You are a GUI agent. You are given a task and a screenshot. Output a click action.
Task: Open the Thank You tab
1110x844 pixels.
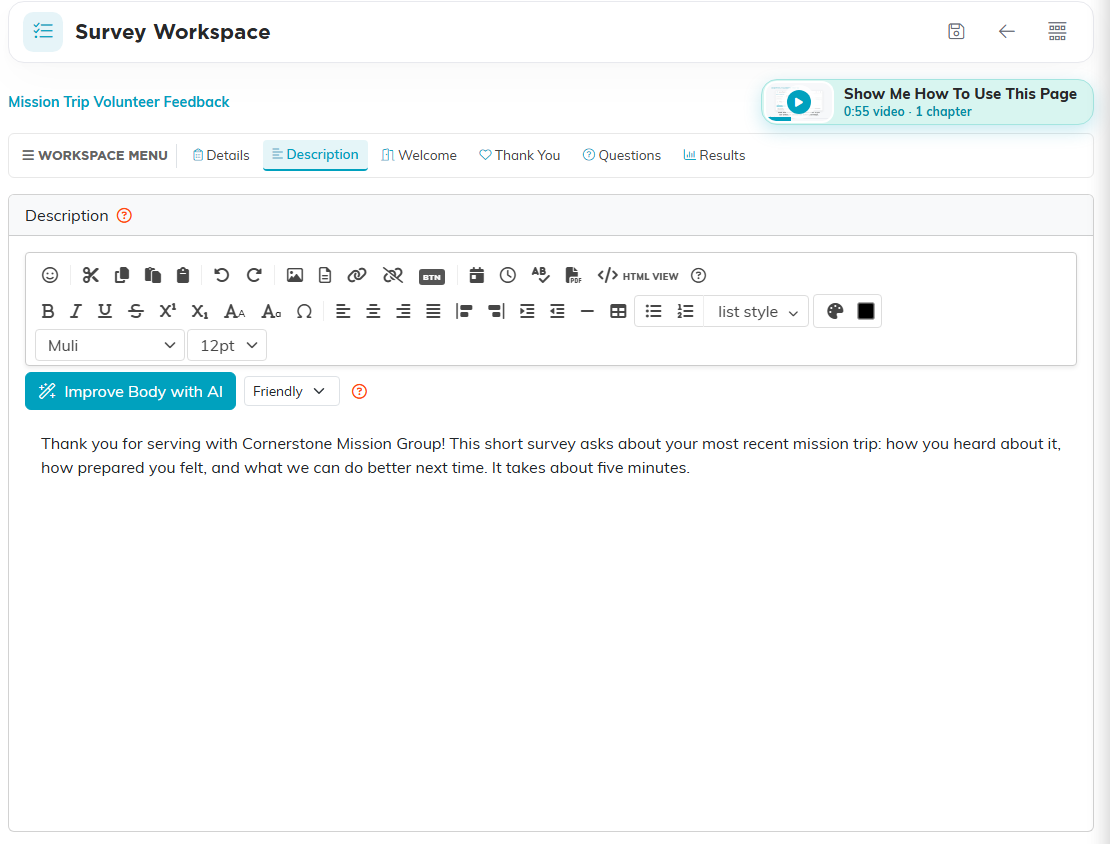tap(520, 155)
